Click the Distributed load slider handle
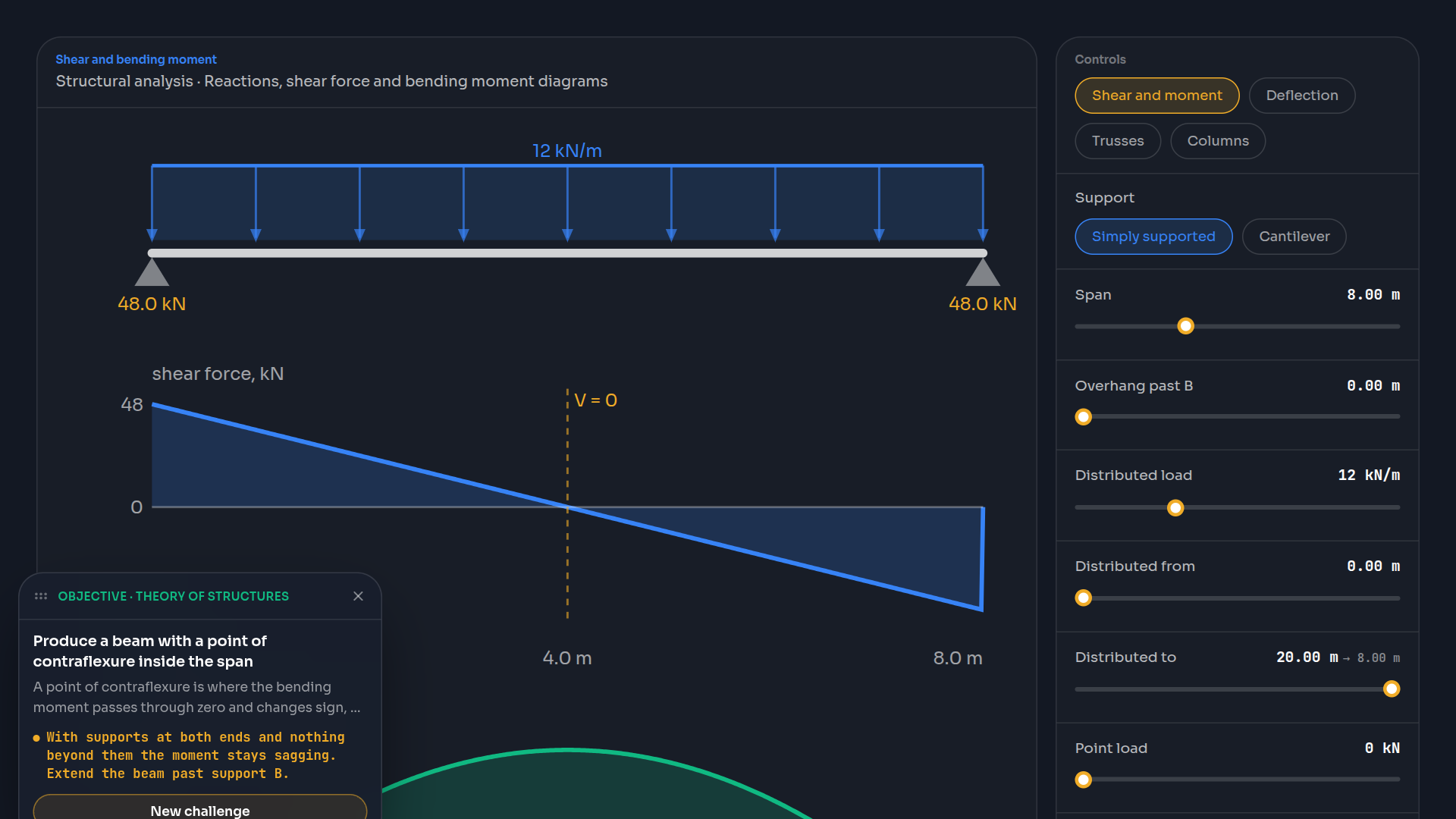Image resolution: width=1456 pixels, height=819 pixels. 1175,508
